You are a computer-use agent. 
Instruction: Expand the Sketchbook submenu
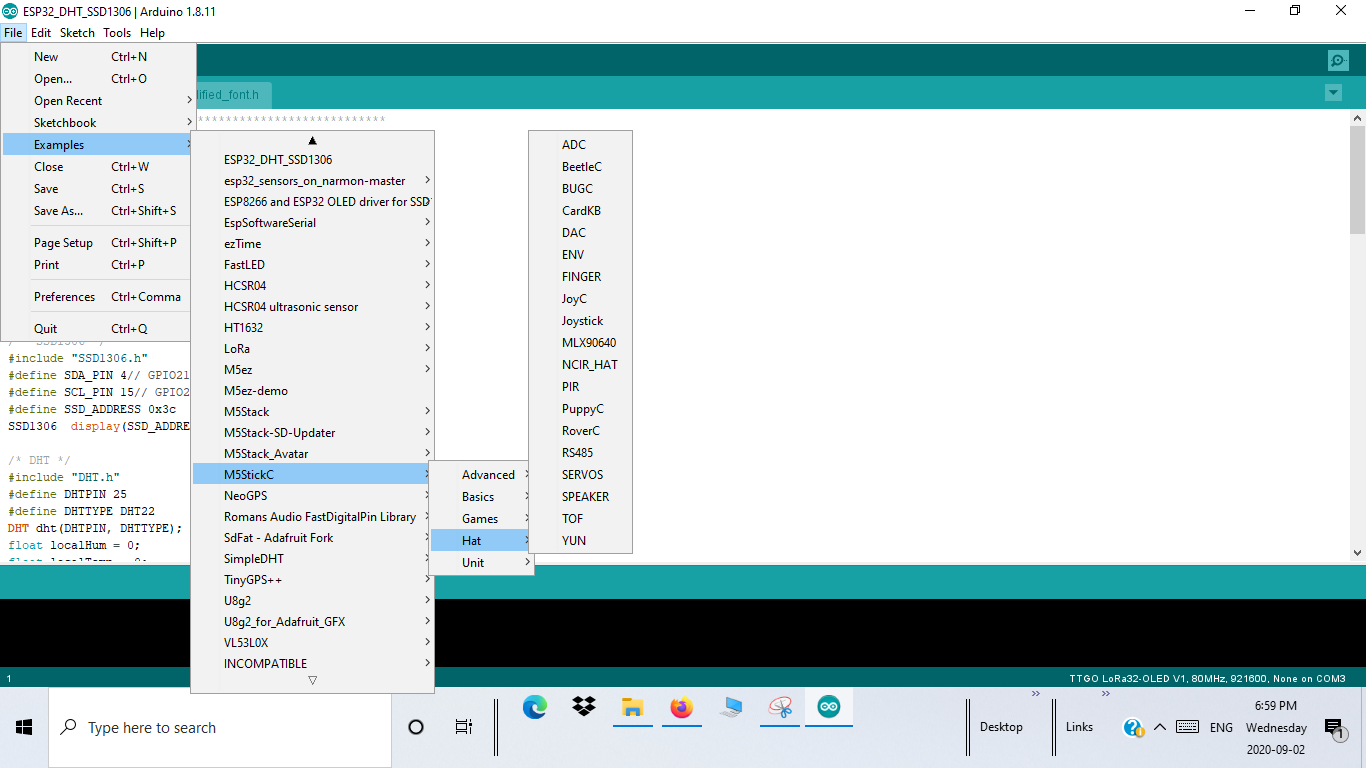(x=98, y=123)
